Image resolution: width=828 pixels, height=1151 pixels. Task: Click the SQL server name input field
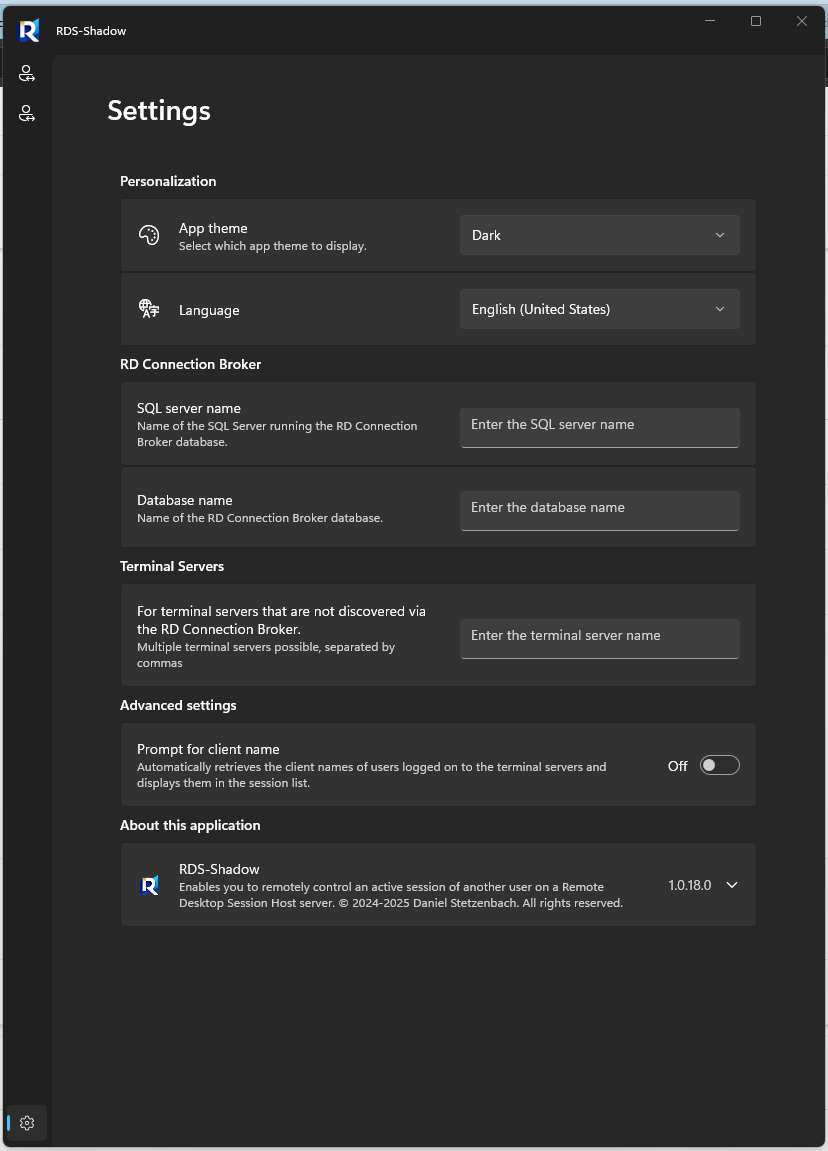tap(600, 427)
